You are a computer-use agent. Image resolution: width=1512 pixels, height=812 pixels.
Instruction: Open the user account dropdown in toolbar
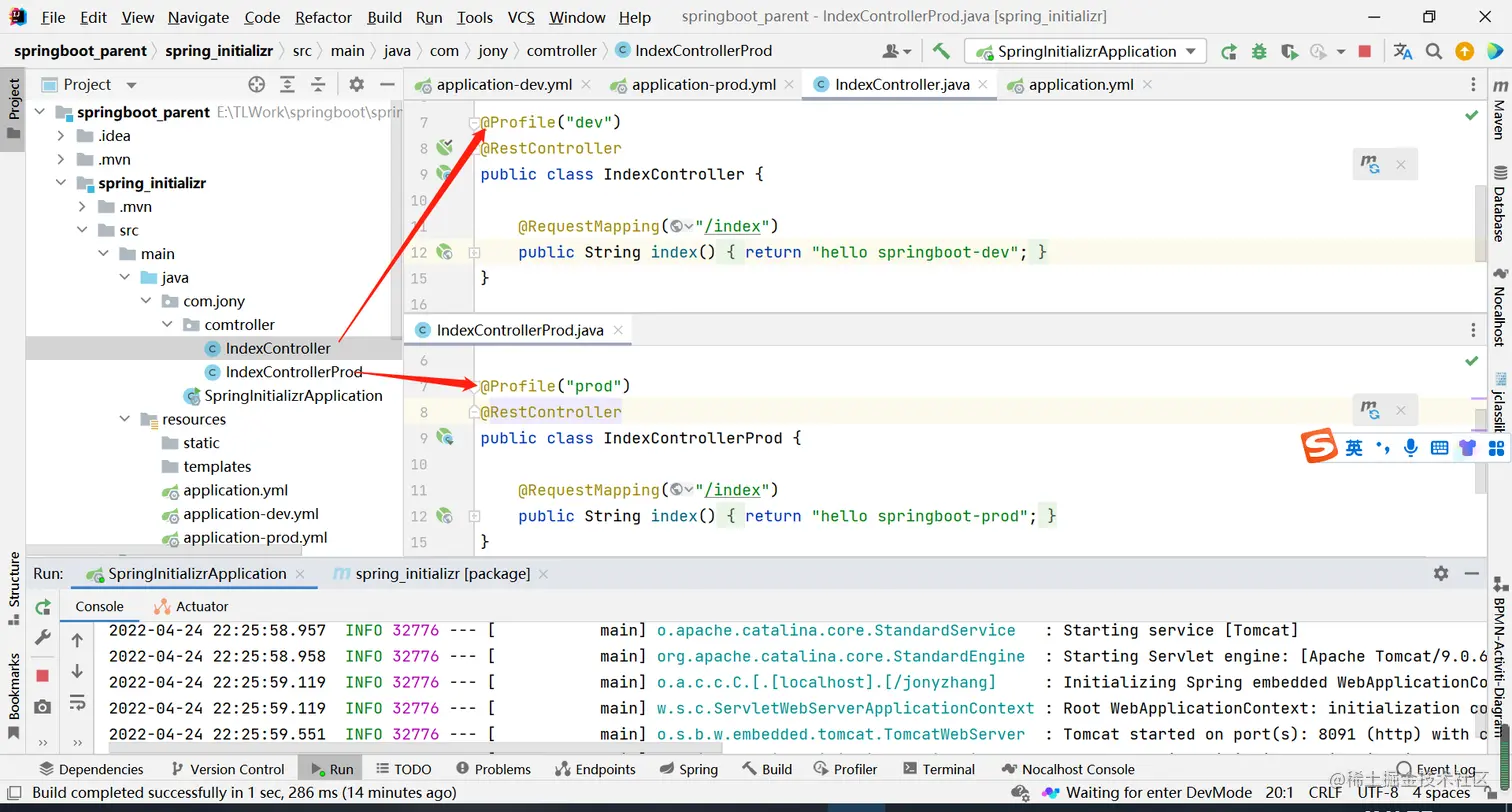point(897,51)
